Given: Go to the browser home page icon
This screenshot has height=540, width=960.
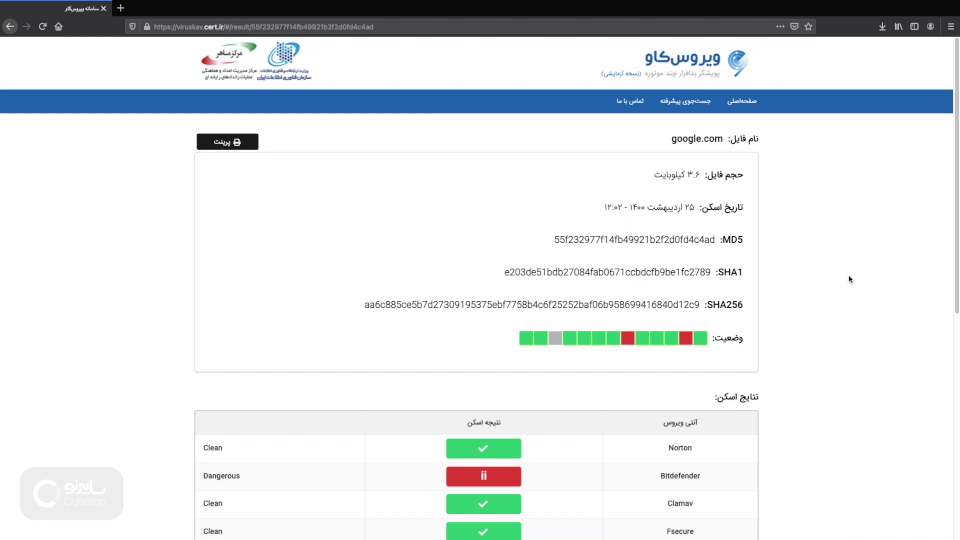Looking at the screenshot, I should tap(59, 27).
